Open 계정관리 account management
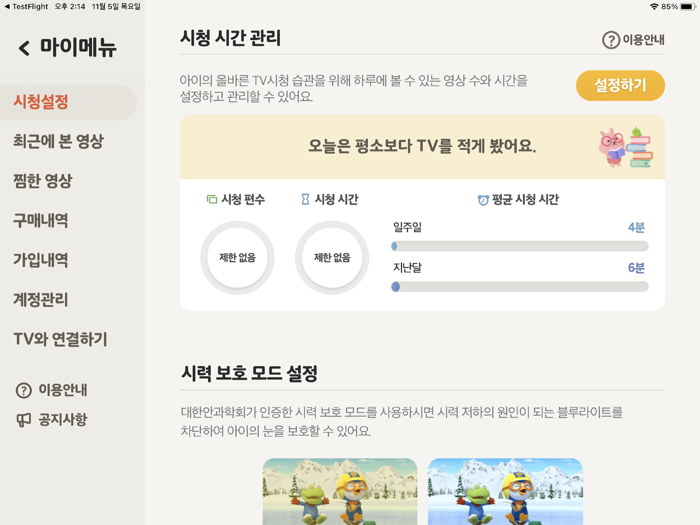This screenshot has width=700, height=525. tap(40, 300)
